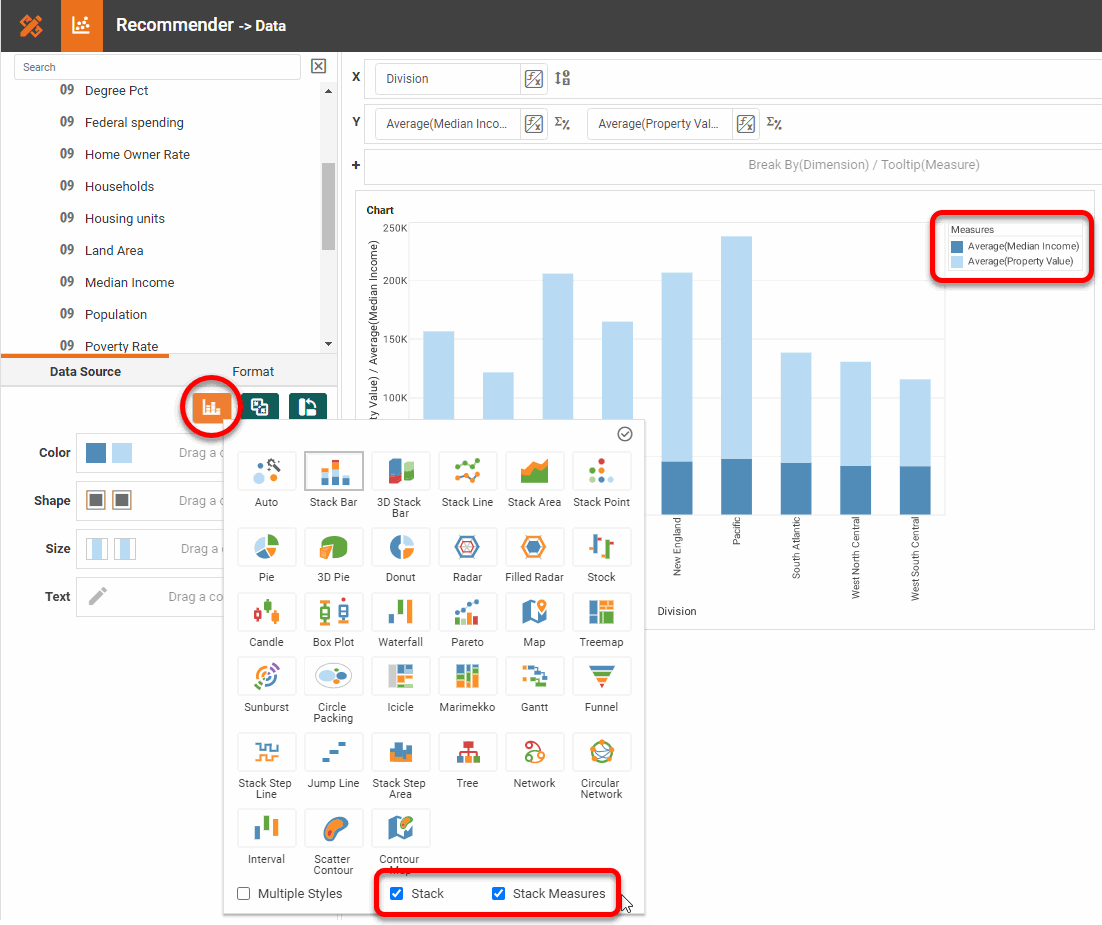Disable the Stack Measures checkbox
The image size is (1102, 925).
click(498, 893)
